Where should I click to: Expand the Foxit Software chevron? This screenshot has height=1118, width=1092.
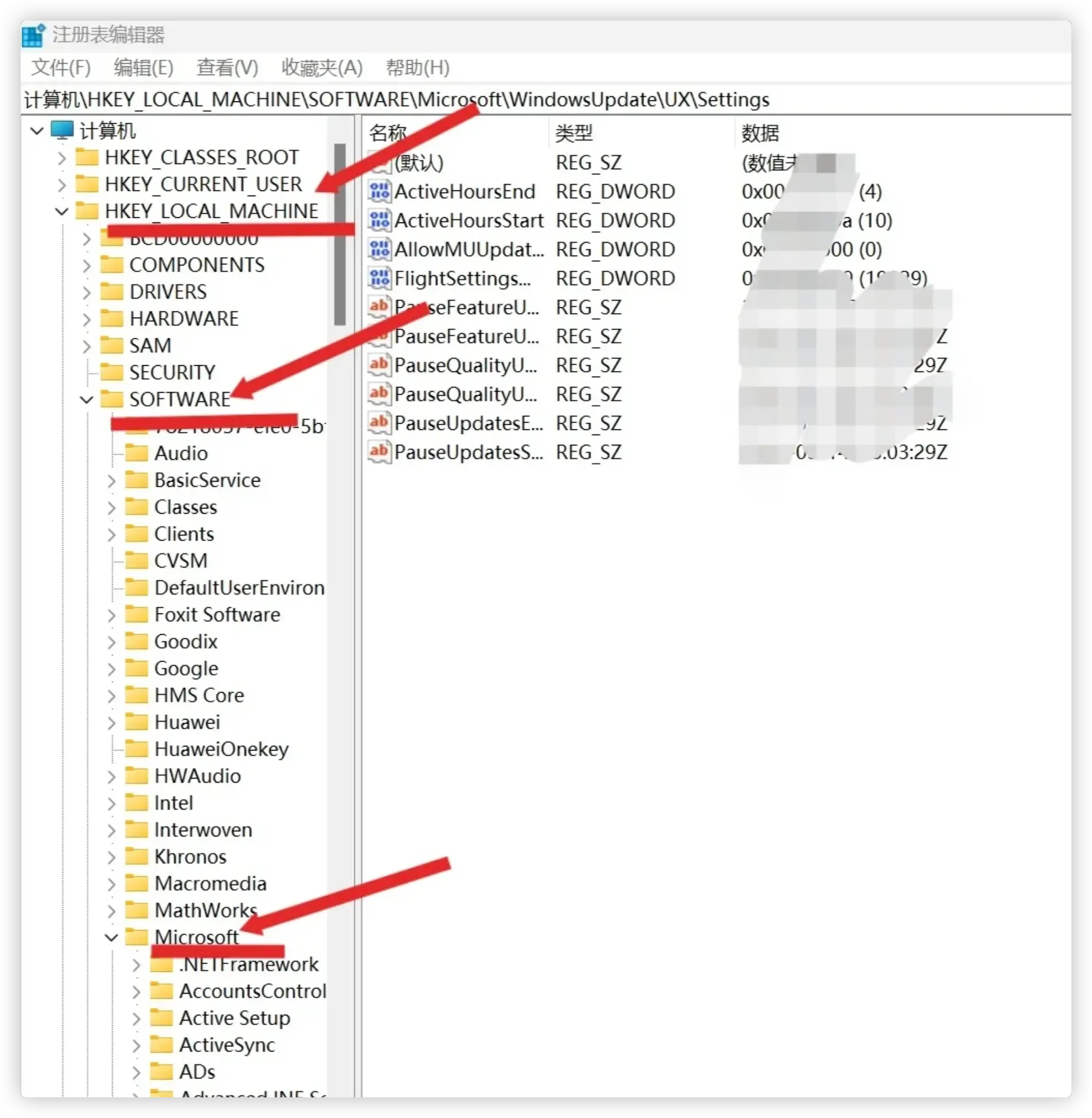(x=111, y=615)
